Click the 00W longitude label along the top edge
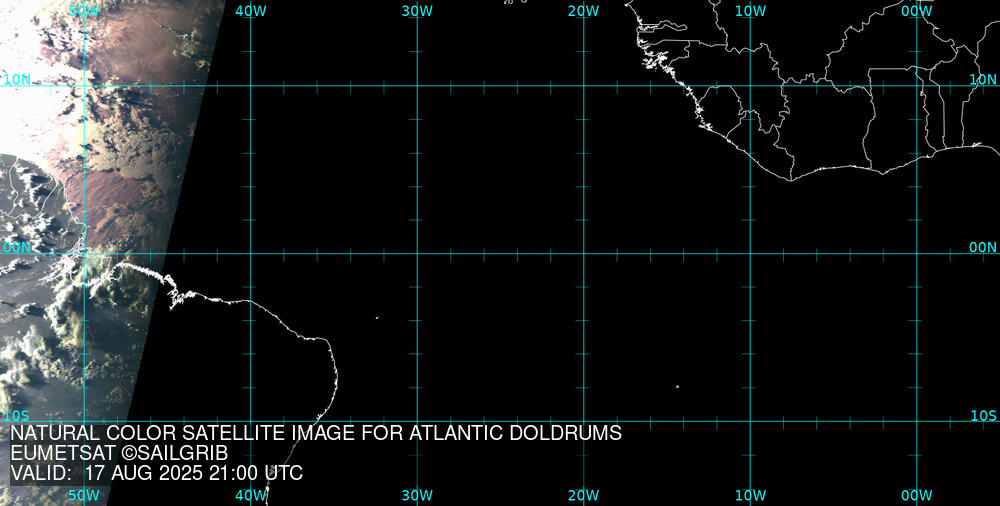This screenshot has width=1000, height=506. 917,11
